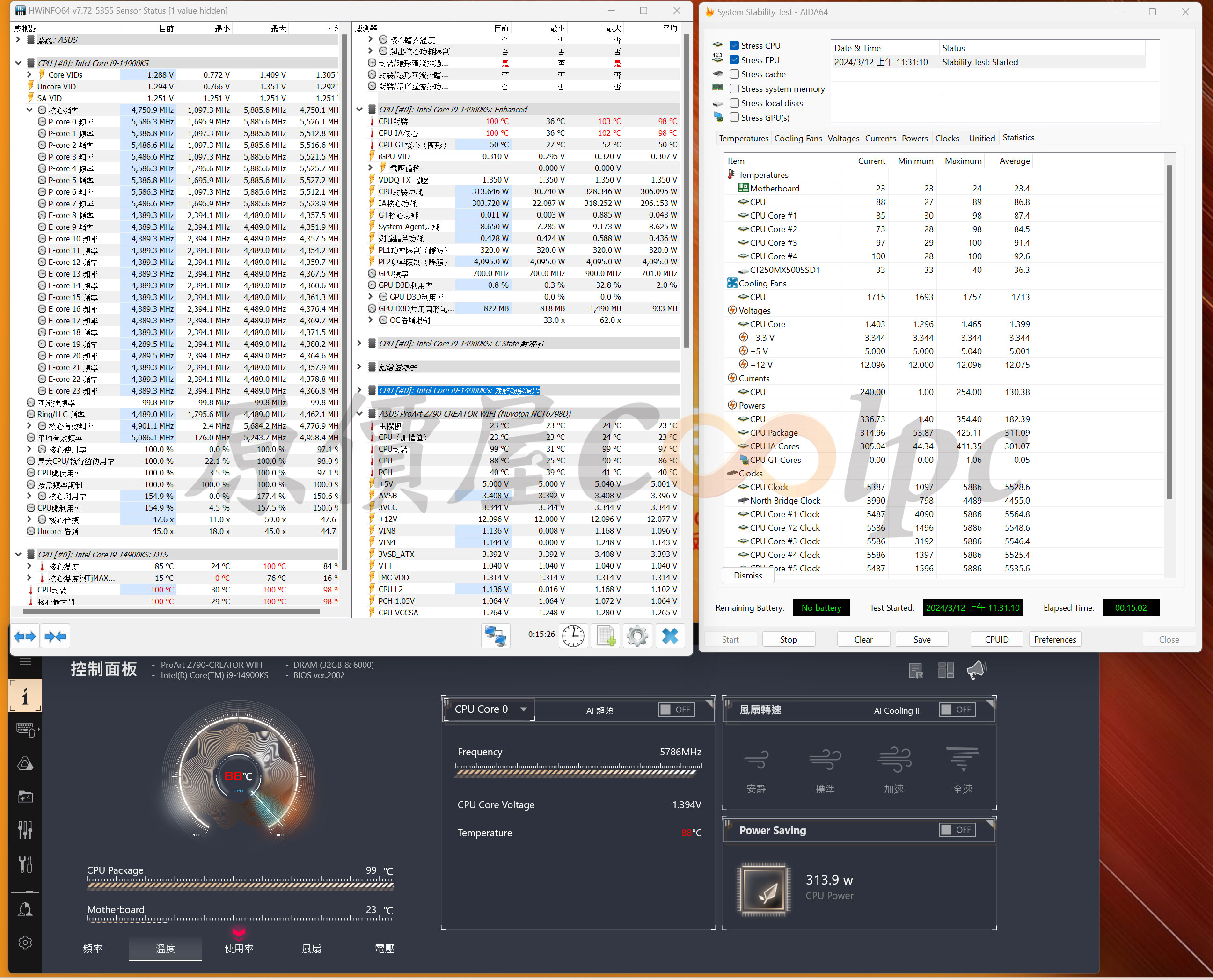Click the blue X close sensors icon

[670, 636]
